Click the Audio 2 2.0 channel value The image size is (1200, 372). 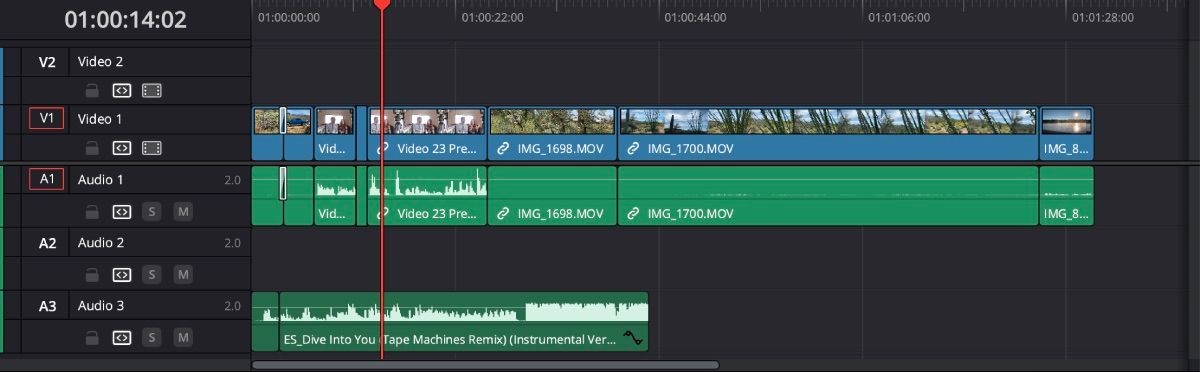pos(232,243)
